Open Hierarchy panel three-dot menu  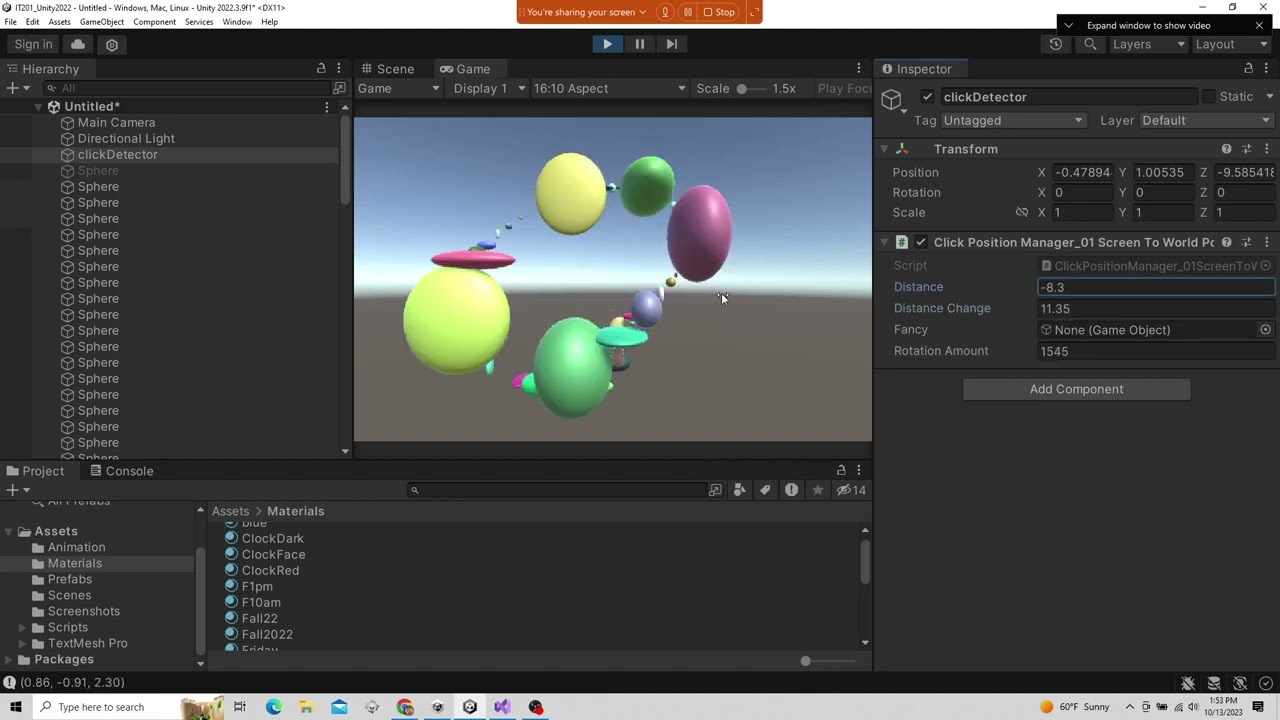pyautogui.click(x=339, y=68)
